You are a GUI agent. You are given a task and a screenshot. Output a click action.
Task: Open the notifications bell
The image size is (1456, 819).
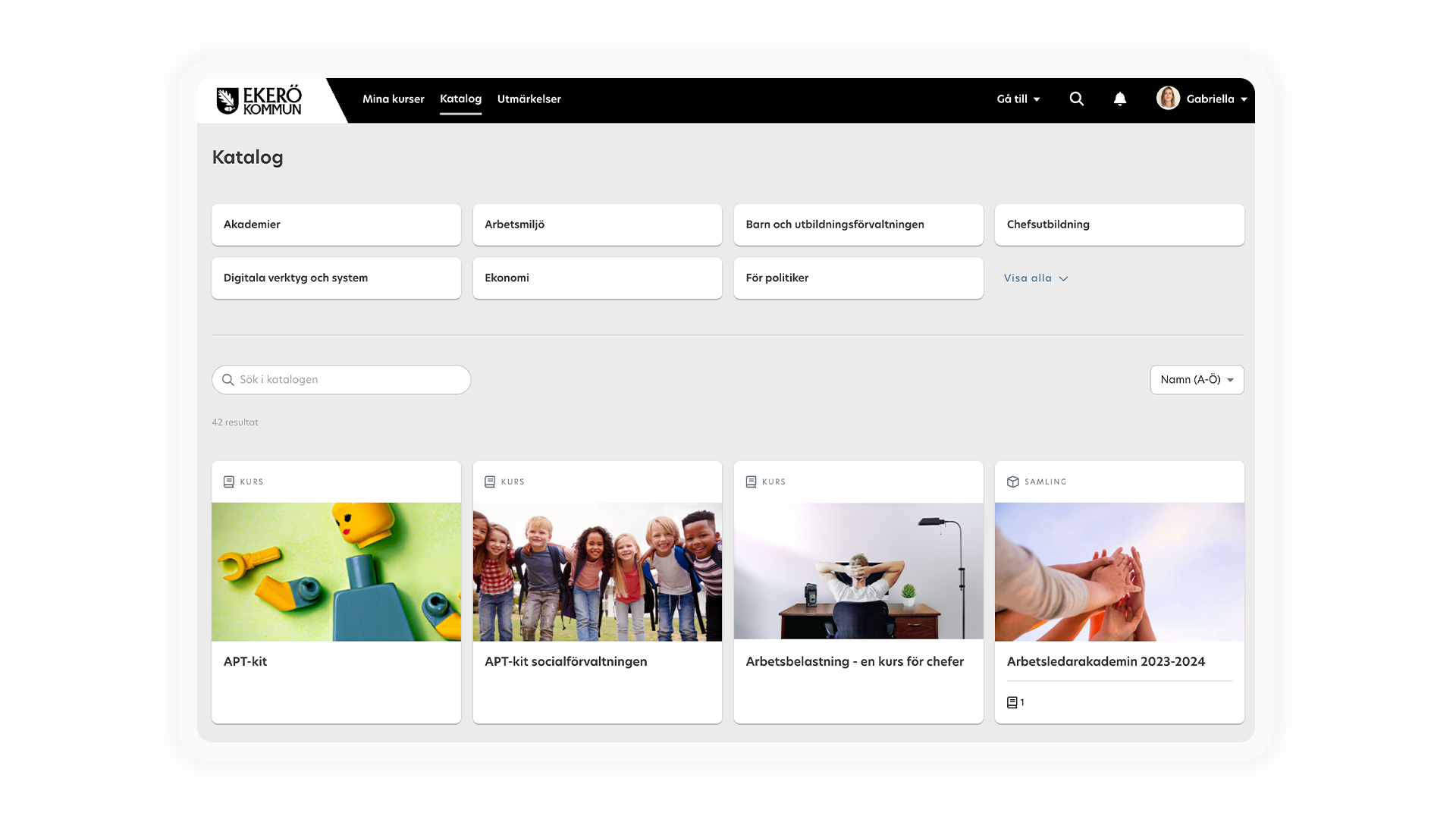coord(1119,99)
